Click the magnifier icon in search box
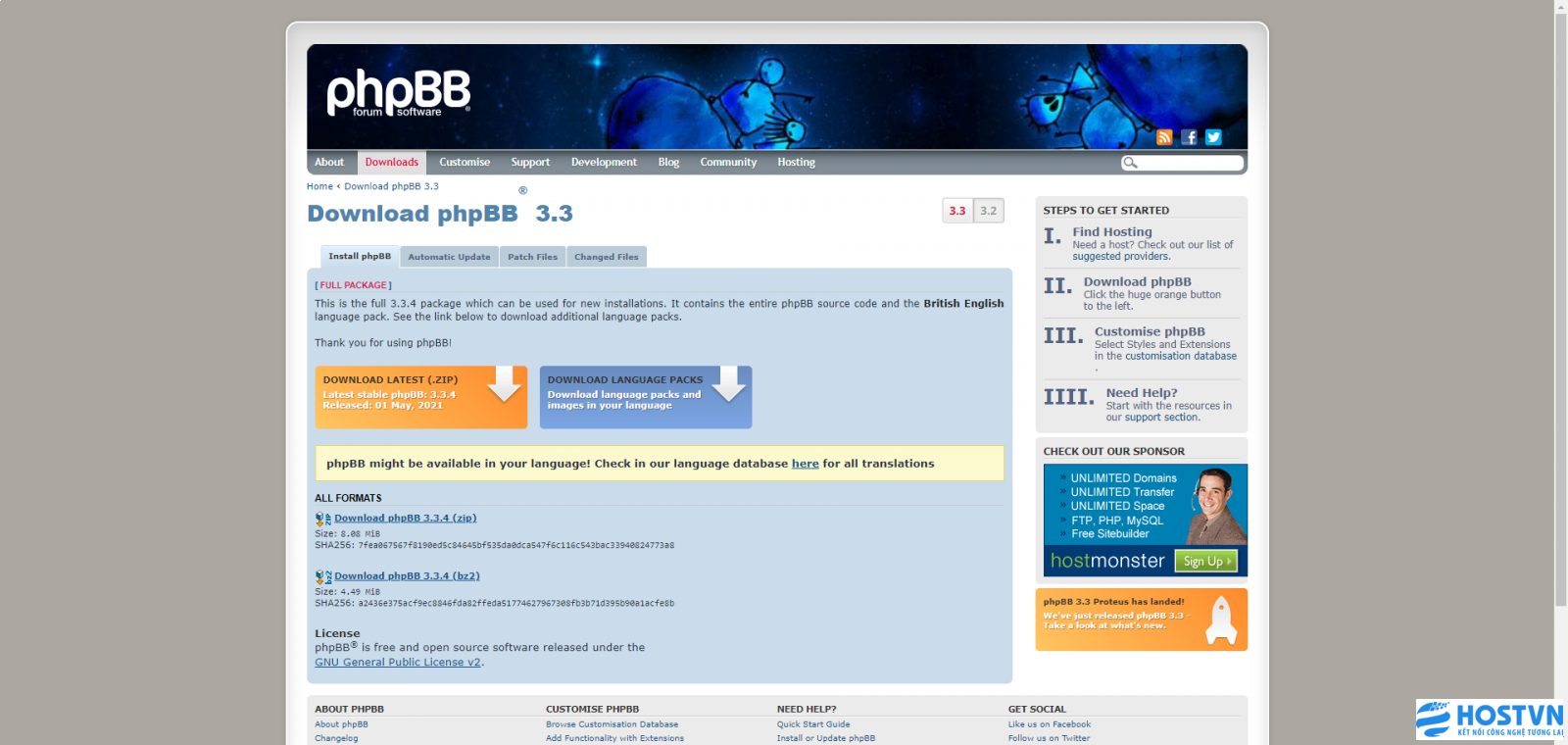 coord(1131,163)
